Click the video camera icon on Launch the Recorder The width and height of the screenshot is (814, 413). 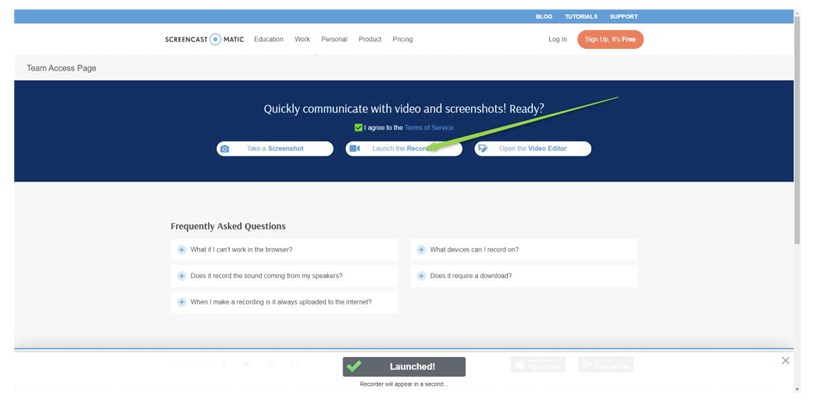354,149
